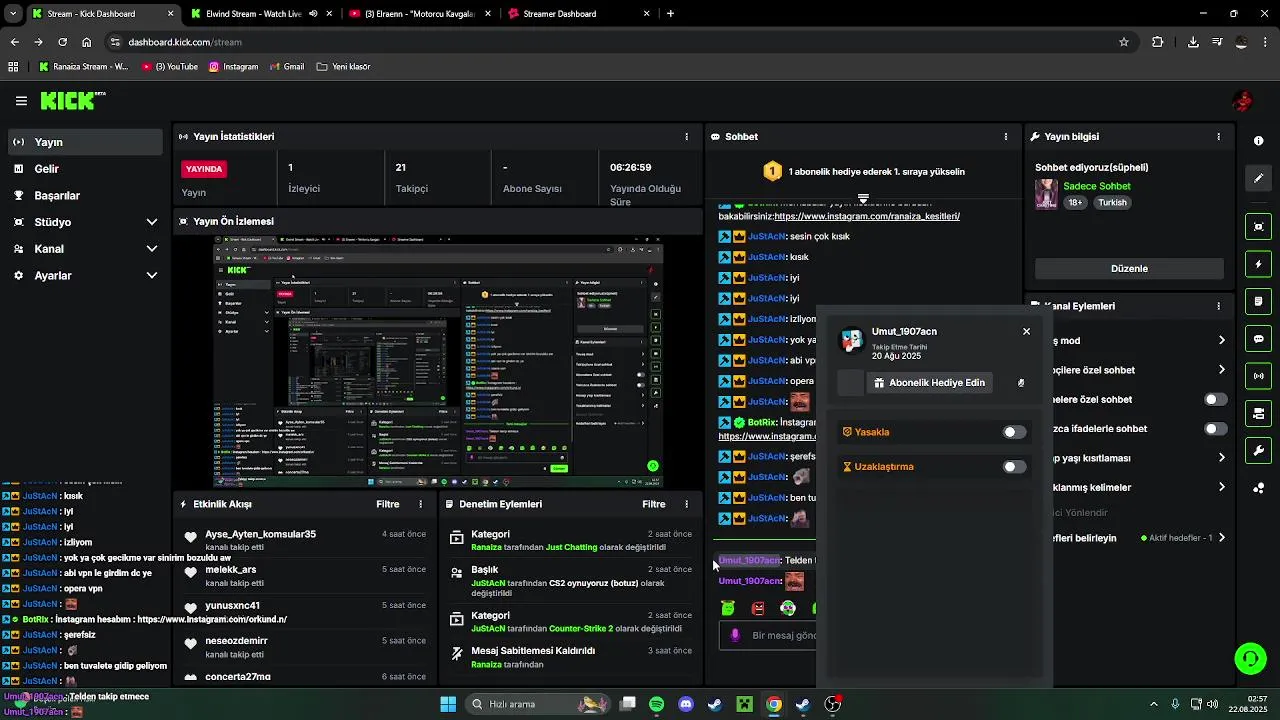Click the profile avatar at top right
Screen dimensions: 1280x720
(x=1243, y=101)
